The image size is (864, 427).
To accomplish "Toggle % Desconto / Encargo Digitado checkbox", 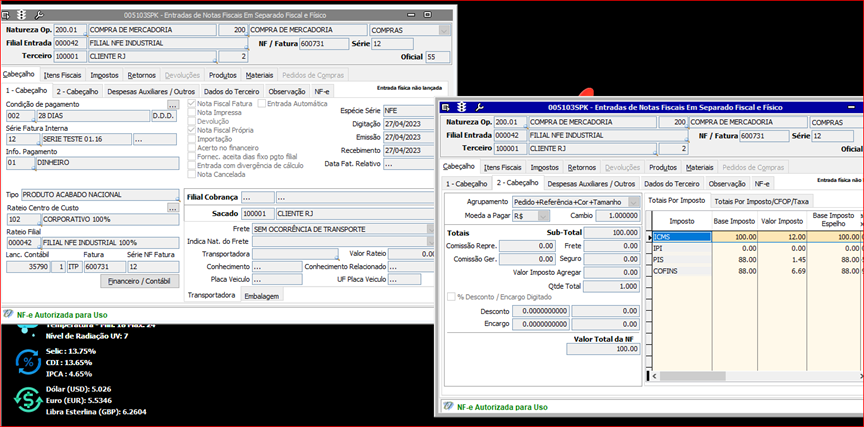I will (452, 297).
